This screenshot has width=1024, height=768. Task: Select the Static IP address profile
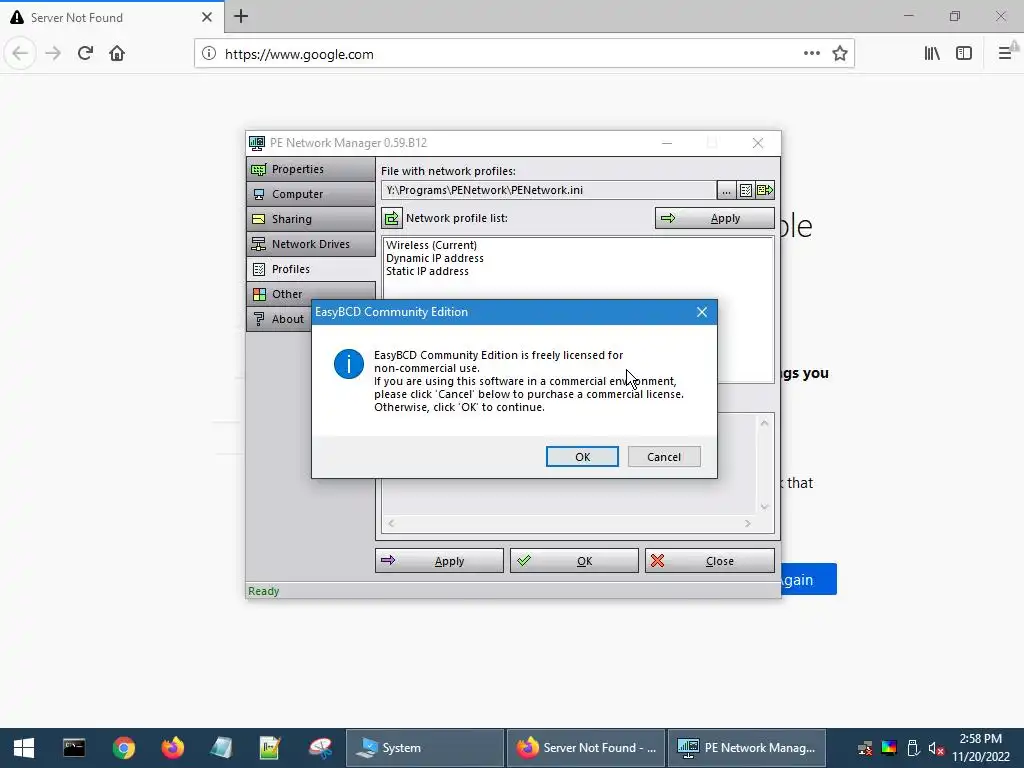[x=427, y=271]
